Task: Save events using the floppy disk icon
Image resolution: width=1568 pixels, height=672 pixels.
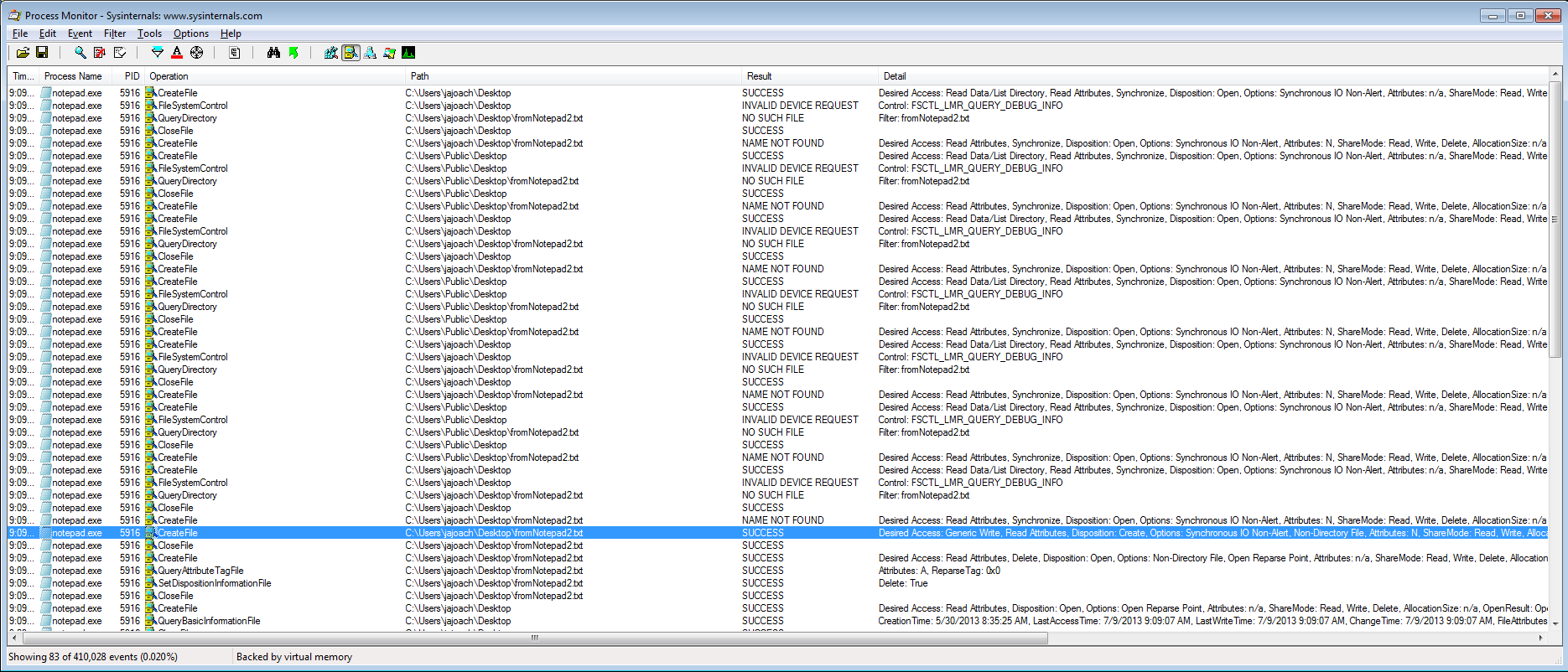Action: (x=42, y=53)
